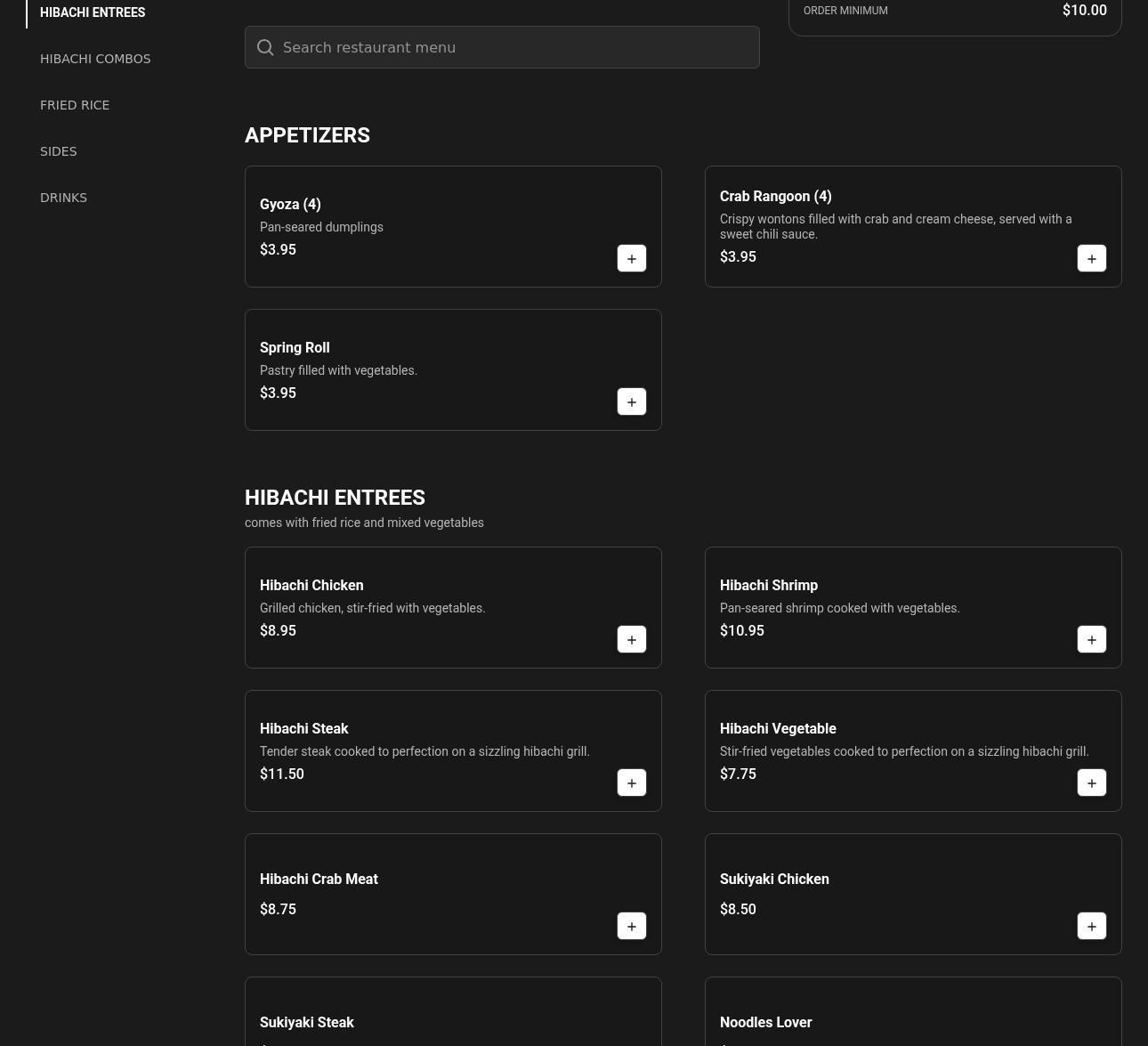Screen dimensions: 1148x1046
Task: Add Hibachi Vegetable to the order
Action: click(1091, 783)
